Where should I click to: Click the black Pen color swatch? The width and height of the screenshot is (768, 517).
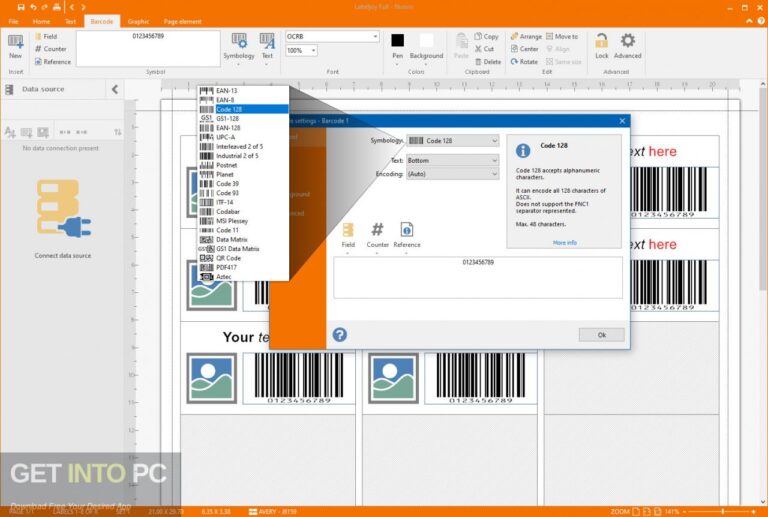397,40
